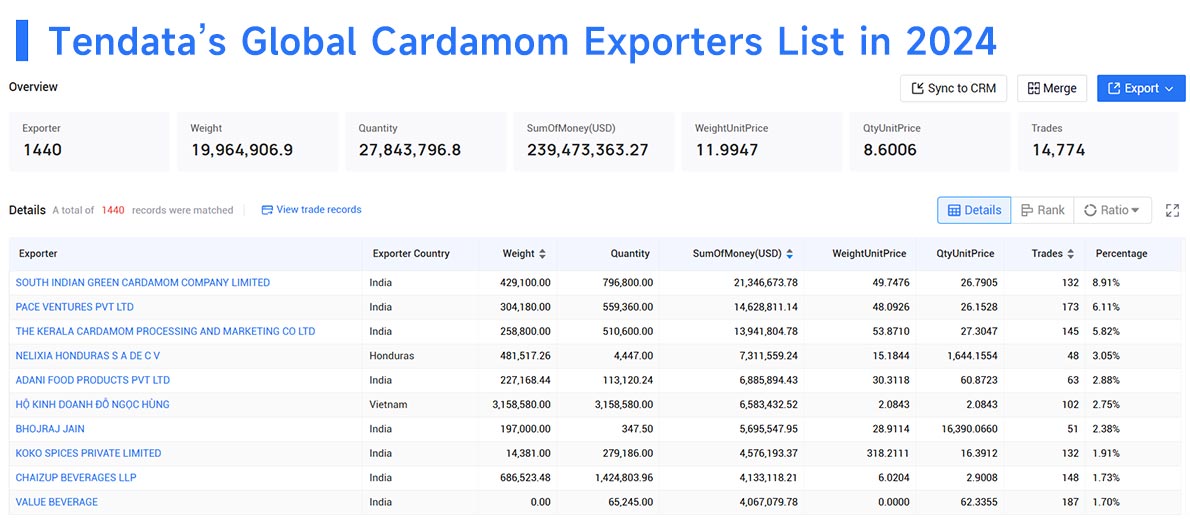Select the Trades 14,774 overview card

tap(1099, 141)
